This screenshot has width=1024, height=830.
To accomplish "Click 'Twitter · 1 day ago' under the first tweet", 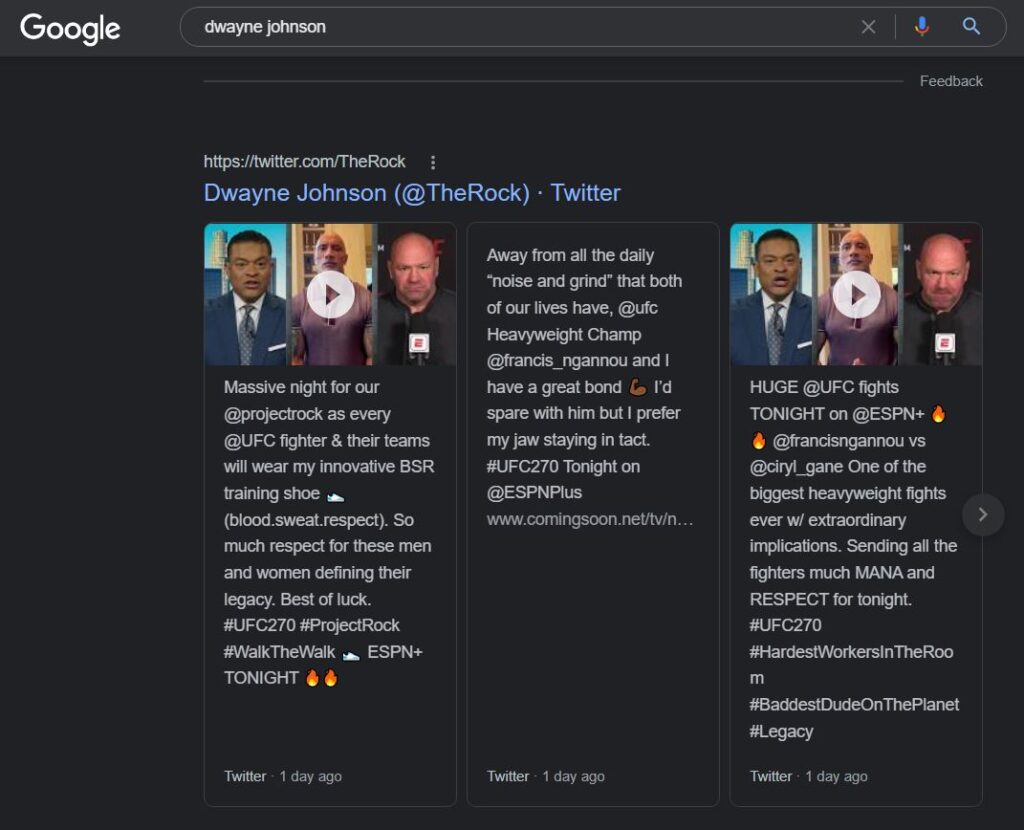I will [283, 776].
